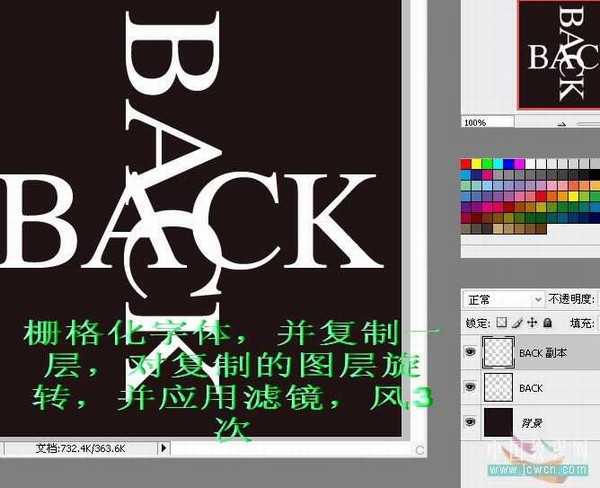Open the 正常 blend mode dropdown
Image resolution: width=600 pixels, height=488 pixels.
(502, 299)
